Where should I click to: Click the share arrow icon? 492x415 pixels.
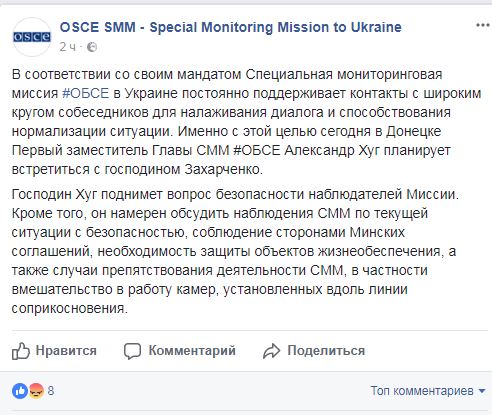coord(271,351)
